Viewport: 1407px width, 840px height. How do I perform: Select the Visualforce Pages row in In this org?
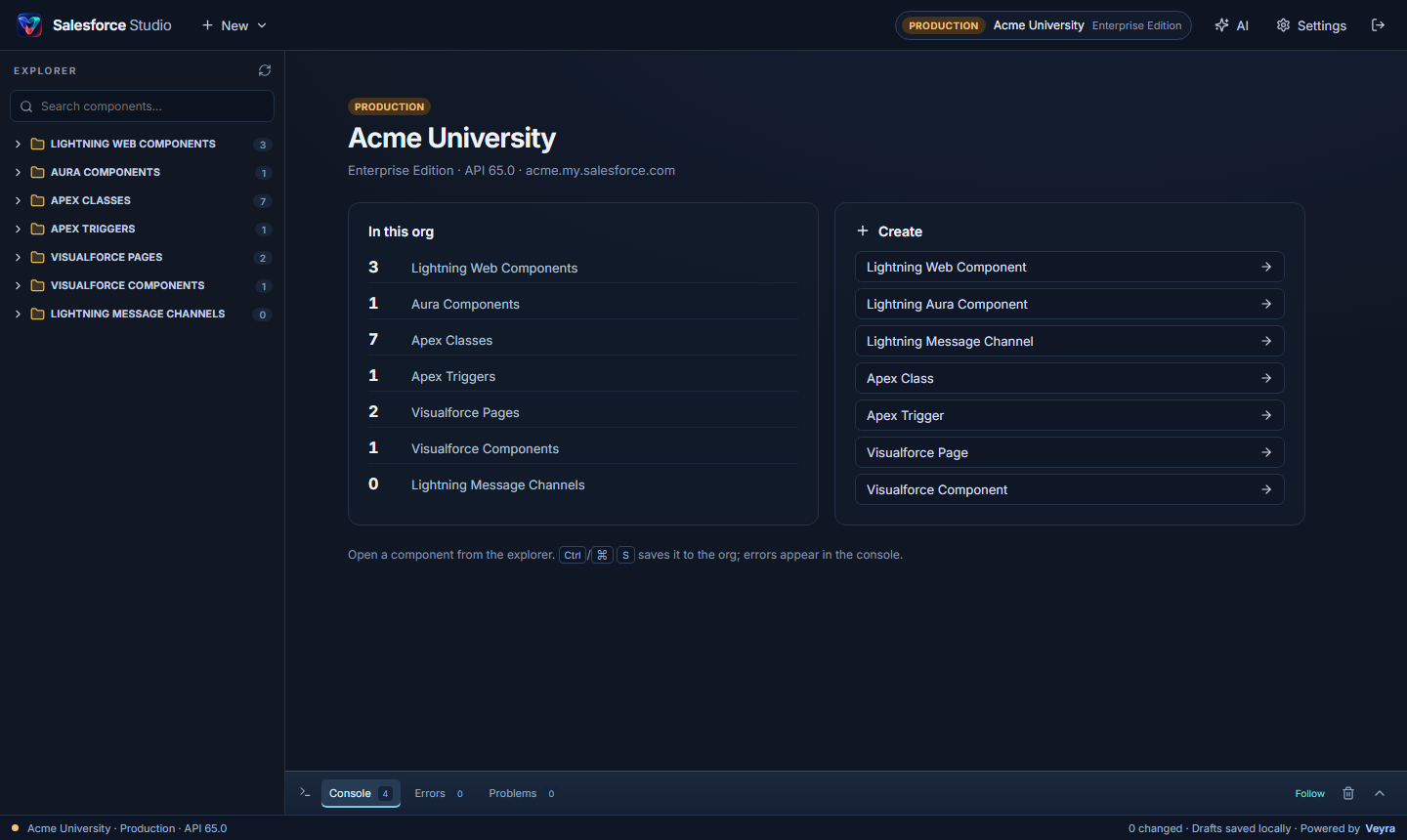582,412
